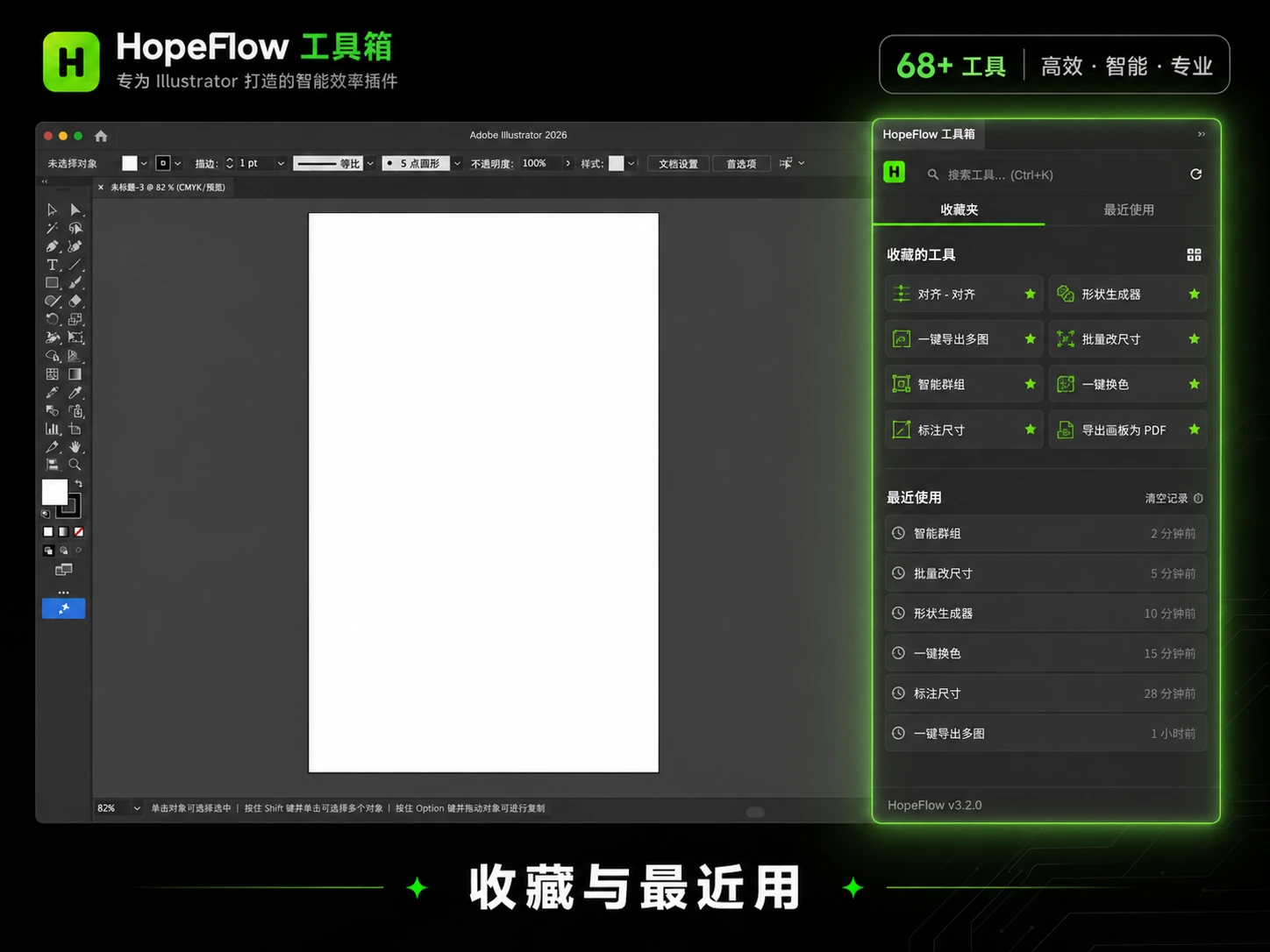This screenshot has width=1270, height=952.
Task: Toggle the star on 批量改尺寸 favorite card
Action: click(x=1194, y=338)
